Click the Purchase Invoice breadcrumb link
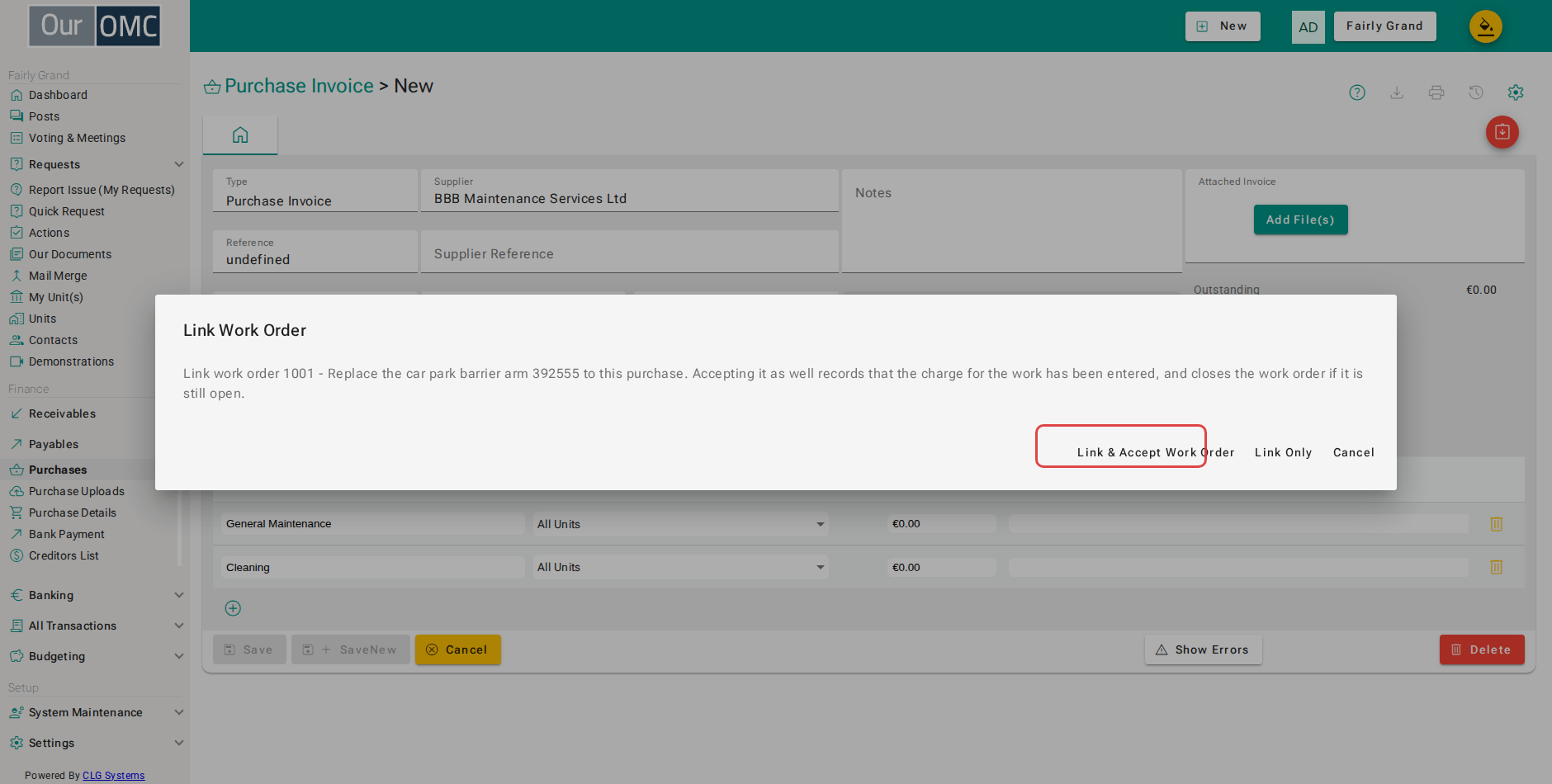This screenshot has width=1552, height=784. 299,86
